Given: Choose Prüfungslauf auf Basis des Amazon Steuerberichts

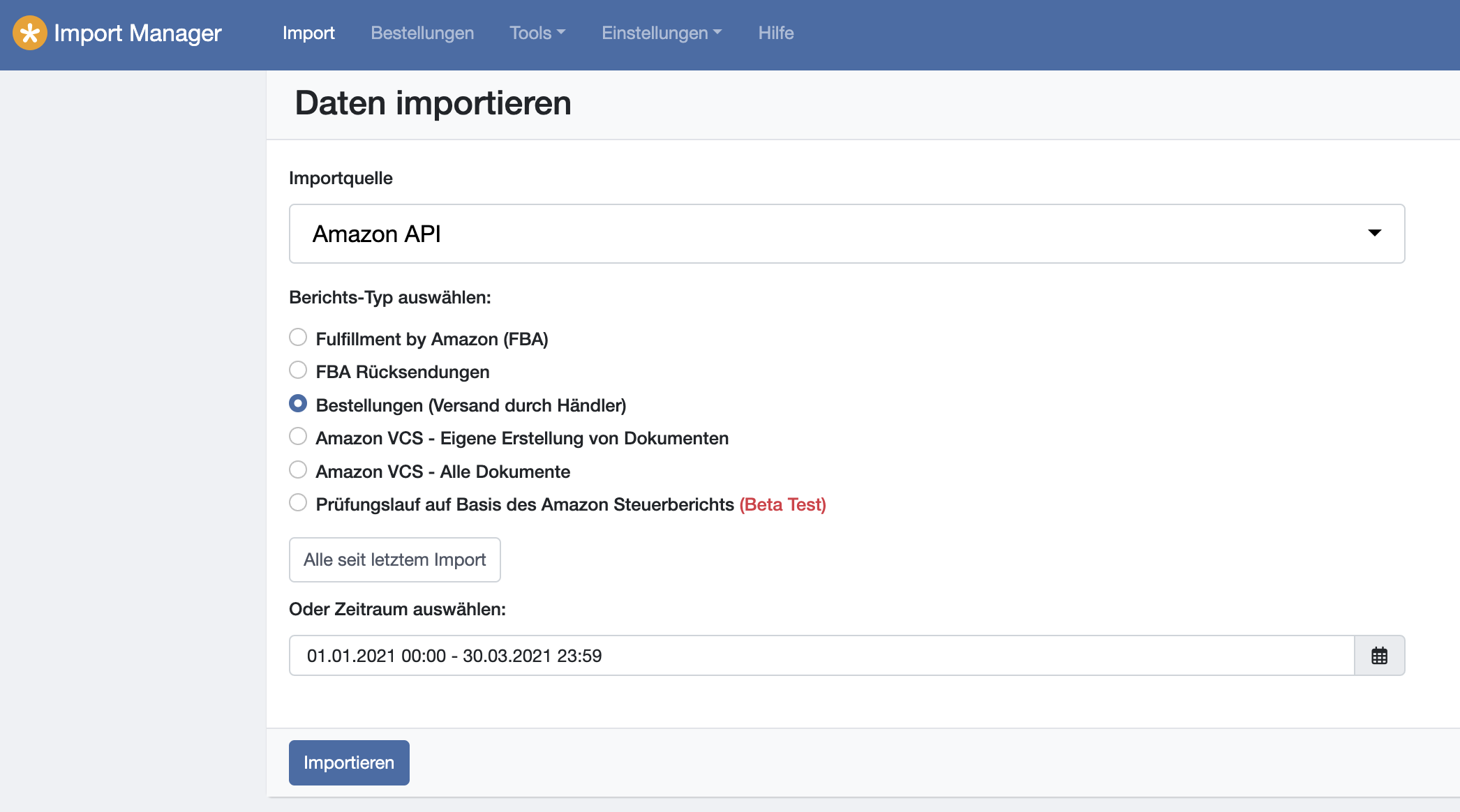Looking at the screenshot, I should coord(298,503).
